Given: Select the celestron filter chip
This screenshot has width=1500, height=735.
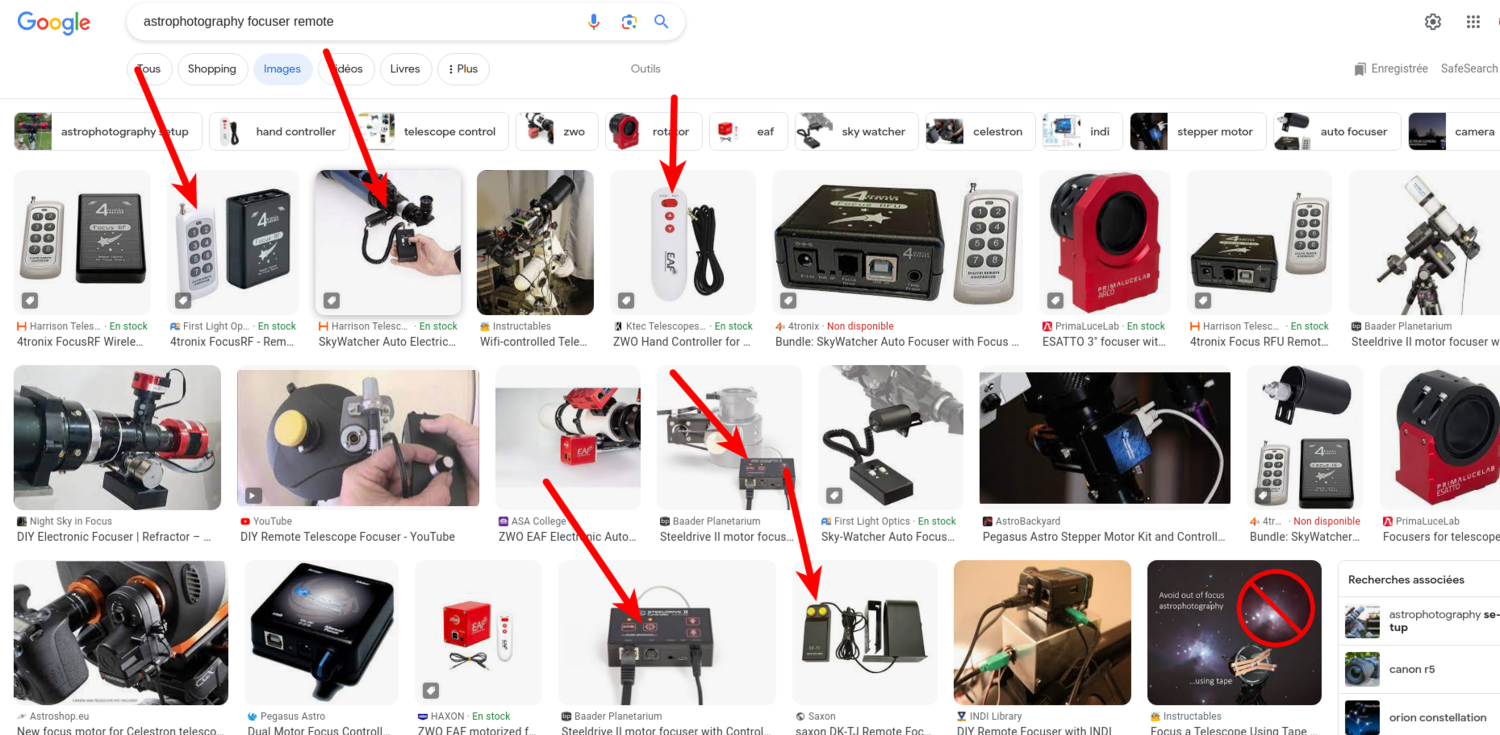Looking at the screenshot, I should [x=978, y=131].
